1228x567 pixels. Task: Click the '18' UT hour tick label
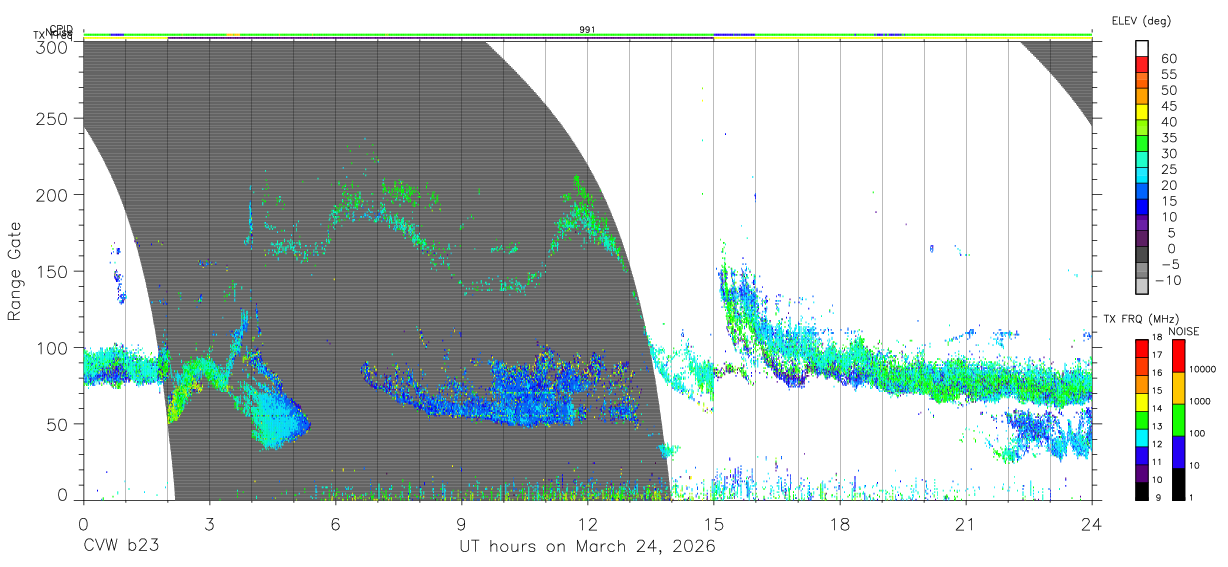839,524
